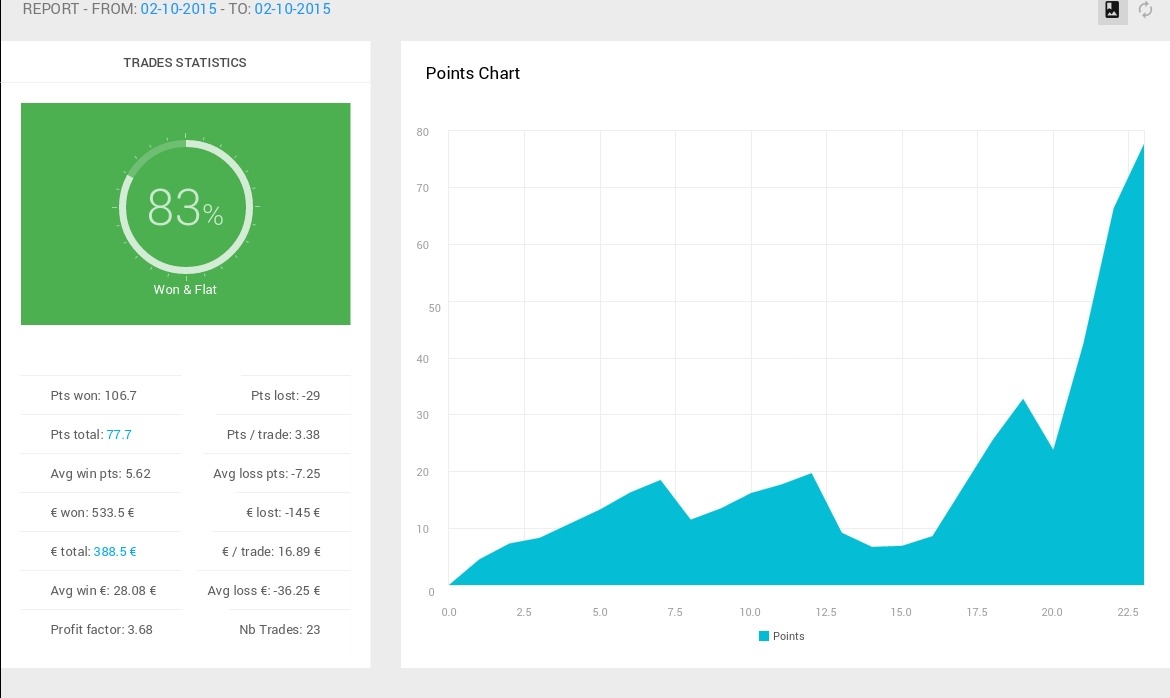Click the y-axis label 80

tap(423, 132)
